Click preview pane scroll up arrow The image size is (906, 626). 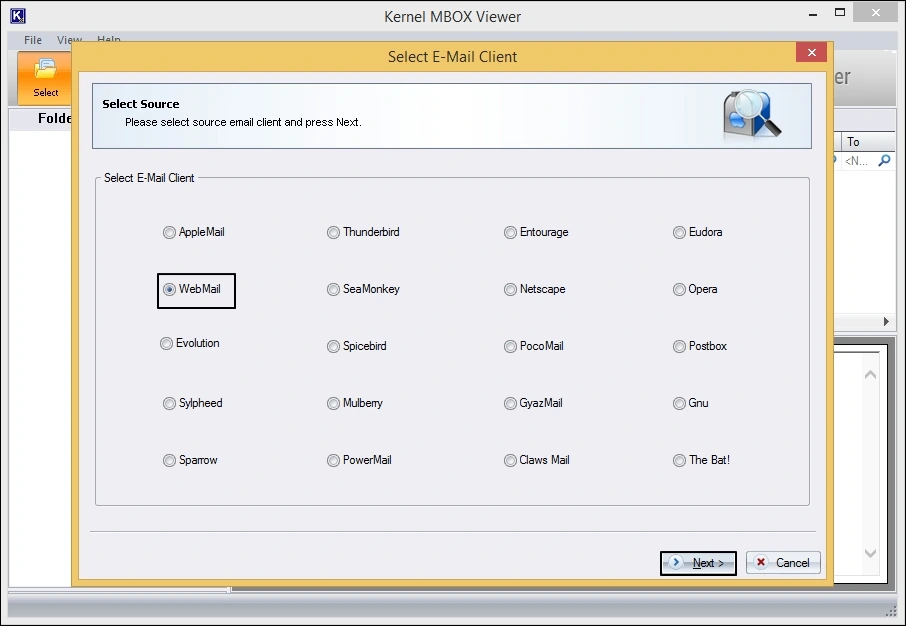870,375
